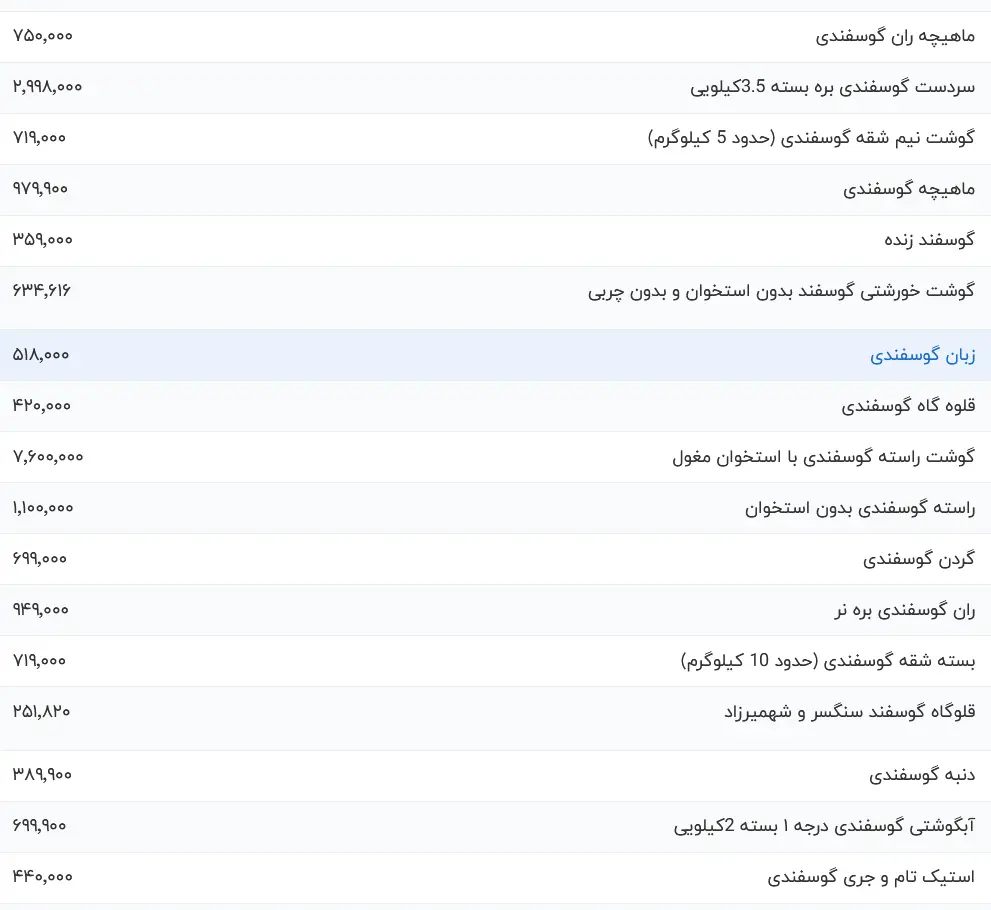This screenshot has height=910, width=991.
Task: Click price ۱,۱۰۰,۰۰۰
Action: (x=43, y=508)
